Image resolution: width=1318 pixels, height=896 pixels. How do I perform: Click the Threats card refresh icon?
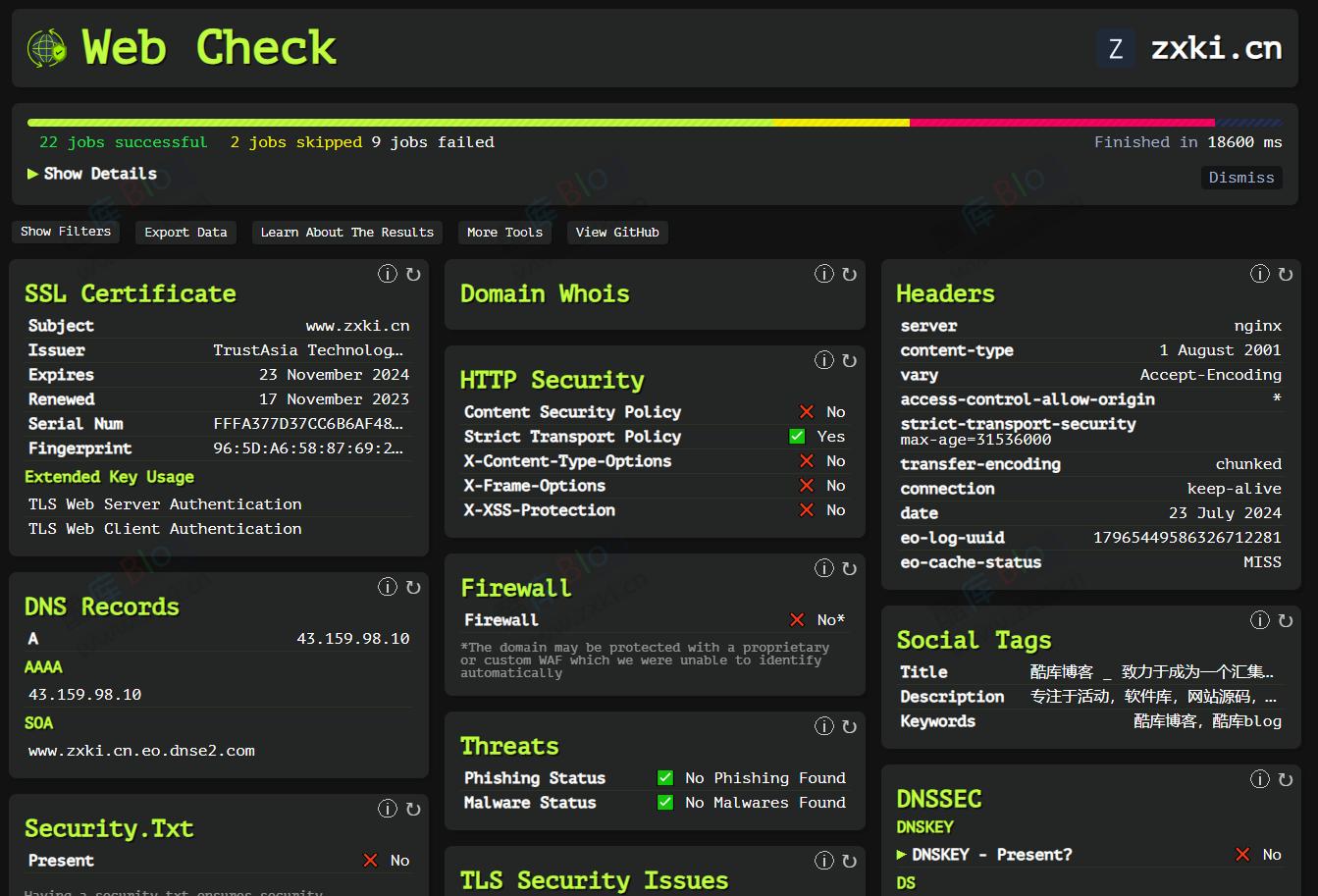(848, 726)
